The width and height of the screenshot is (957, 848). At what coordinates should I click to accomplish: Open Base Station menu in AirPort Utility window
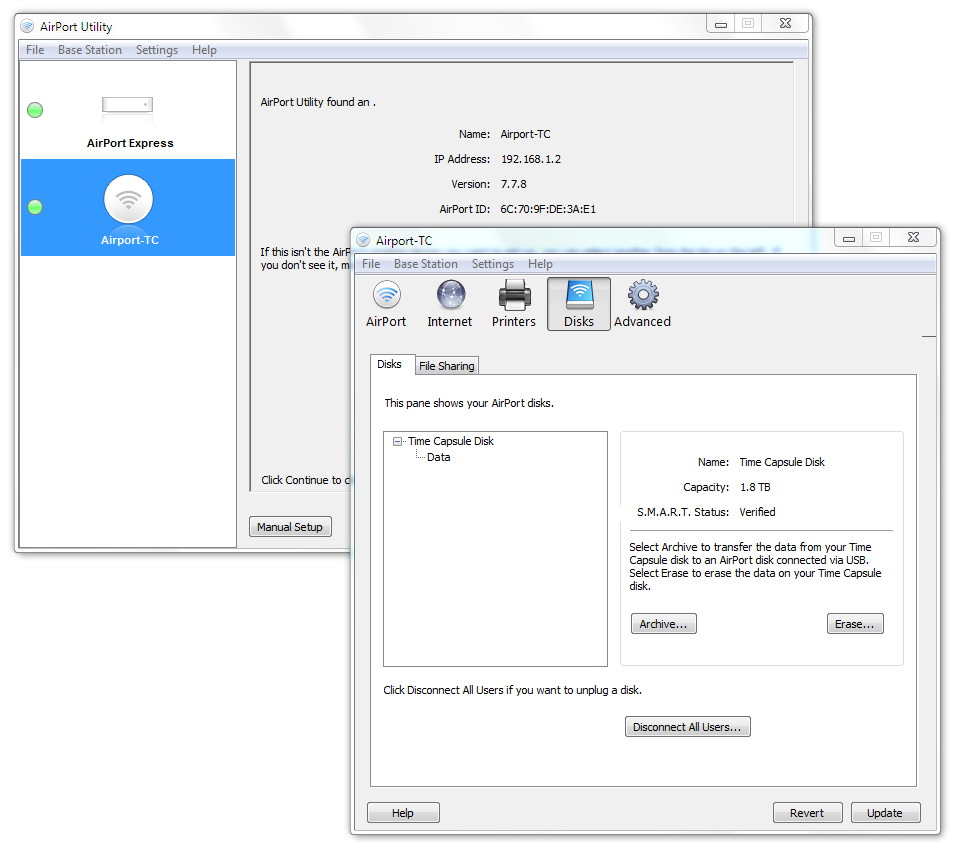tap(90, 50)
